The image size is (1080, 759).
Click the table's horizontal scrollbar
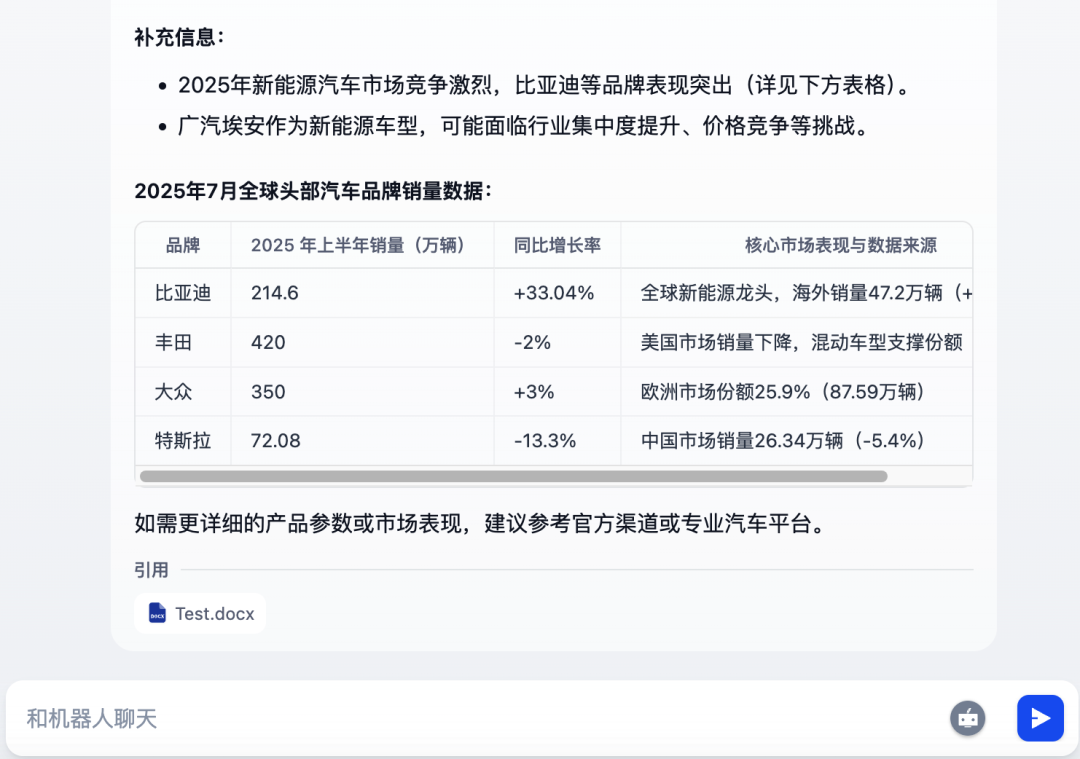pos(513,476)
